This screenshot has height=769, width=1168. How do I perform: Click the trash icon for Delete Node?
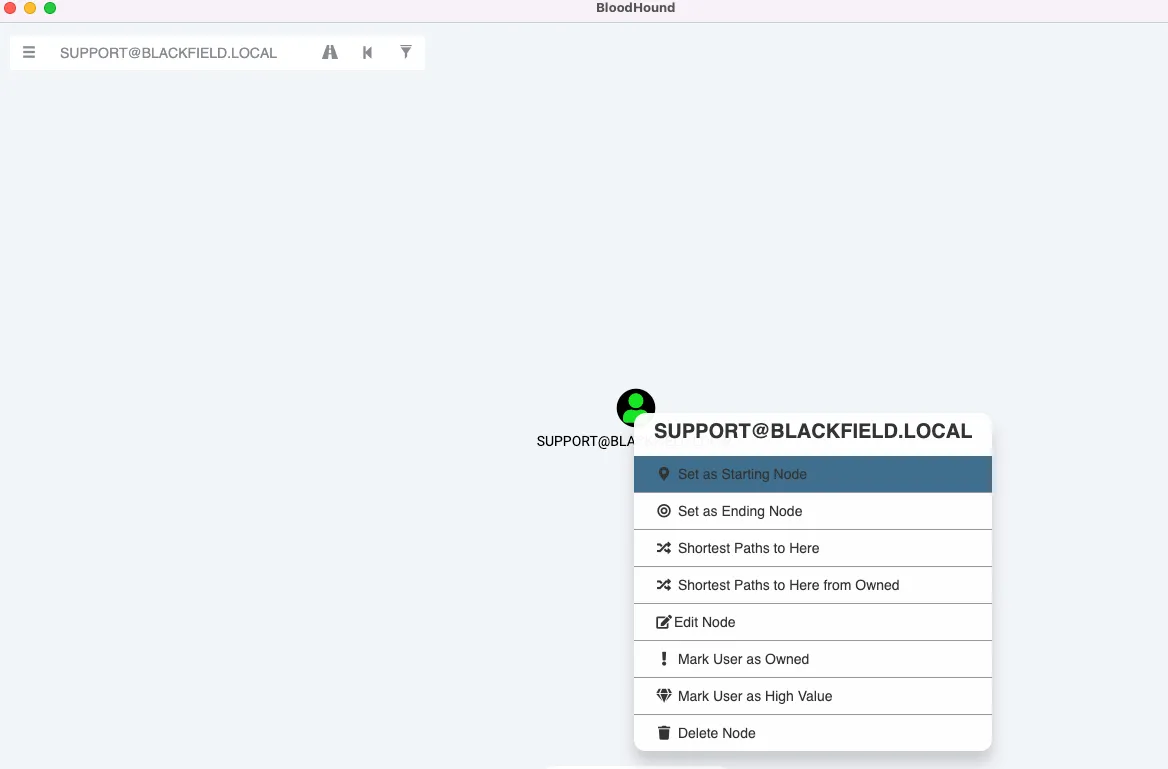(663, 733)
